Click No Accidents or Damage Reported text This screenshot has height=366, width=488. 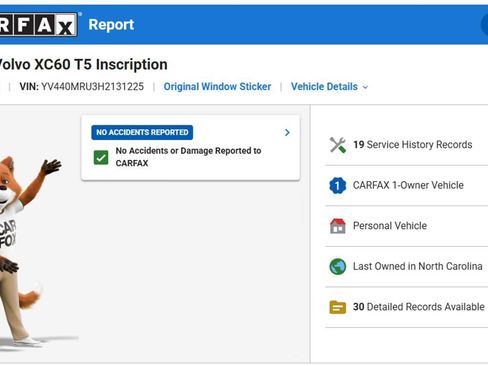point(188,157)
